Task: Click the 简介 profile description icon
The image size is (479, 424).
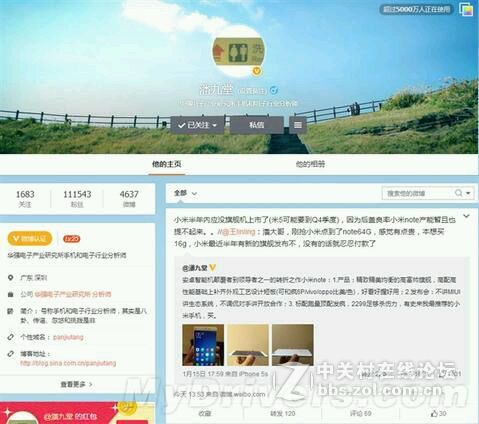Action: (11, 311)
